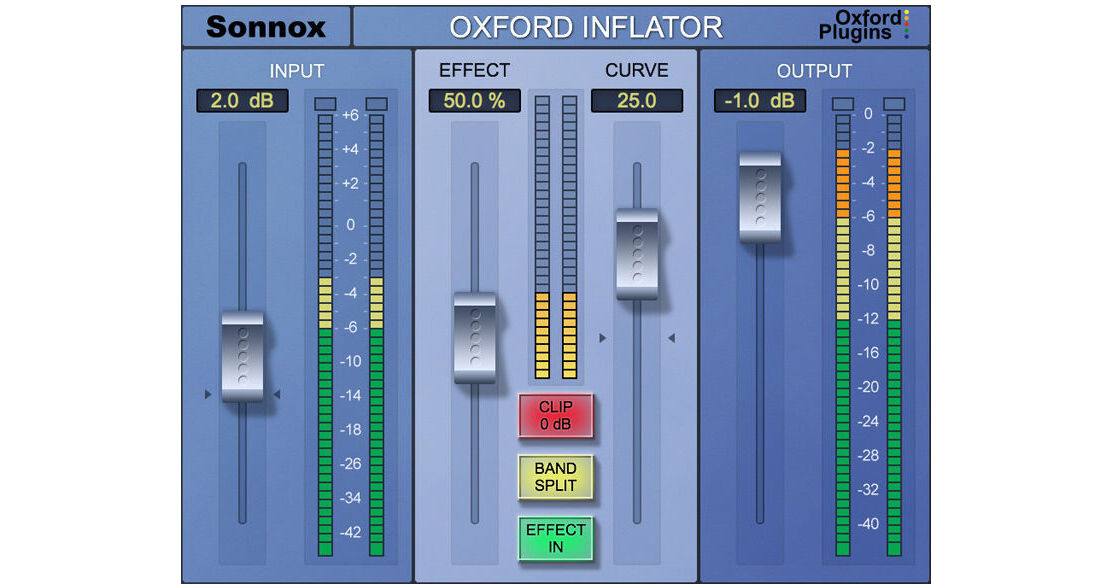Screen dimensions: 1112x584
Task: Click the OUTPUT section label
Action: [x=814, y=71]
